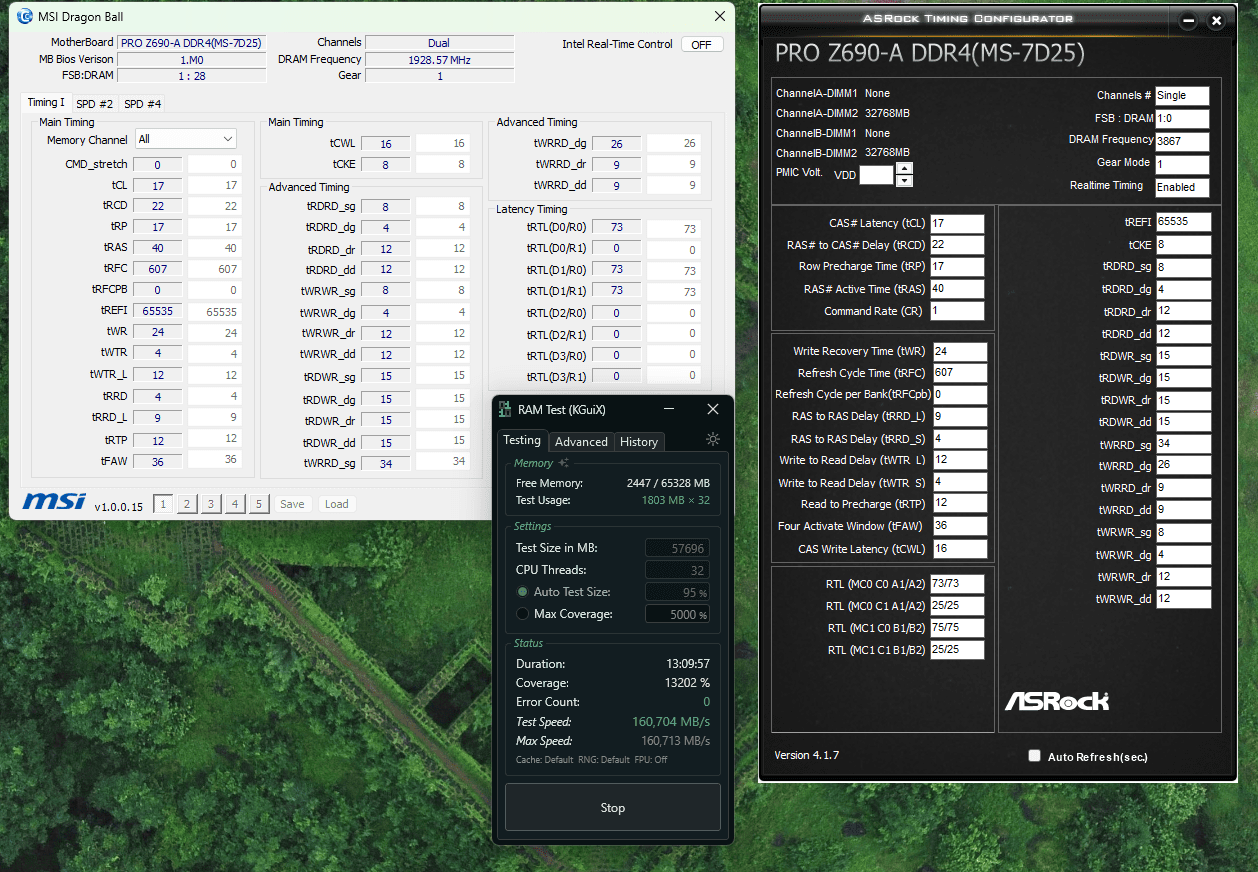Click the RAM Test app icon in title bar
This screenshot has height=872, width=1258.
[x=506, y=410]
